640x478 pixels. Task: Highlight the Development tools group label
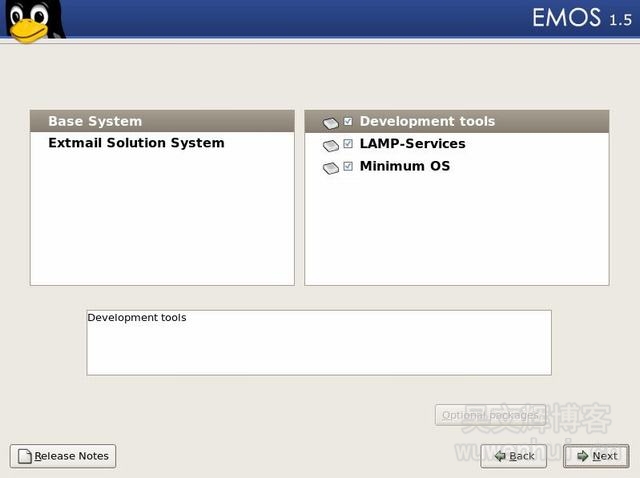click(427, 121)
